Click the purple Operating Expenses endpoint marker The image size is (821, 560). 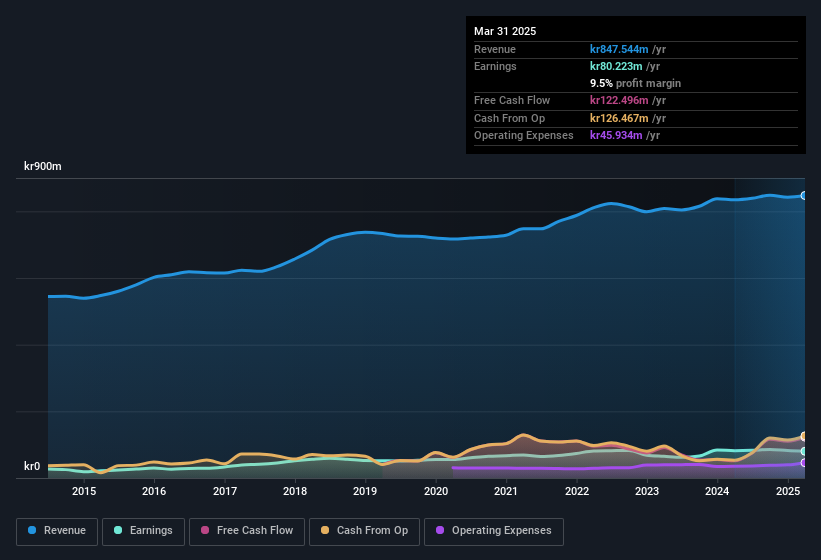pyautogui.click(x=803, y=462)
